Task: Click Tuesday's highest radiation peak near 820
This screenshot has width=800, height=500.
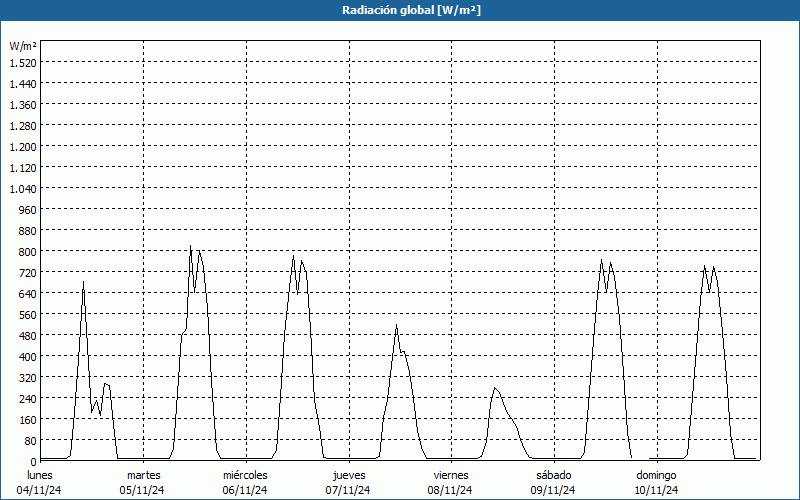Action: tap(190, 246)
